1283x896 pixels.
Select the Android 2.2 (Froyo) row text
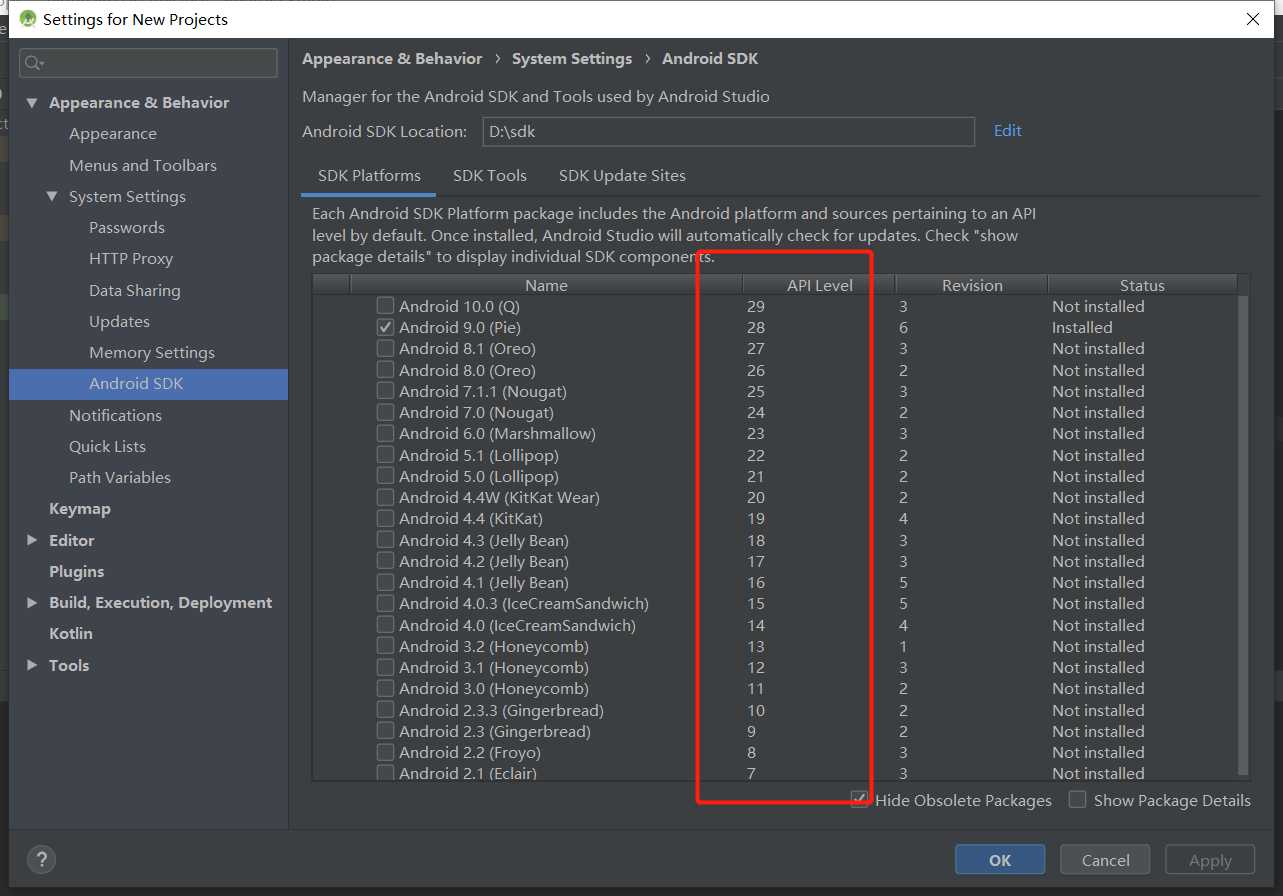pos(470,752)
